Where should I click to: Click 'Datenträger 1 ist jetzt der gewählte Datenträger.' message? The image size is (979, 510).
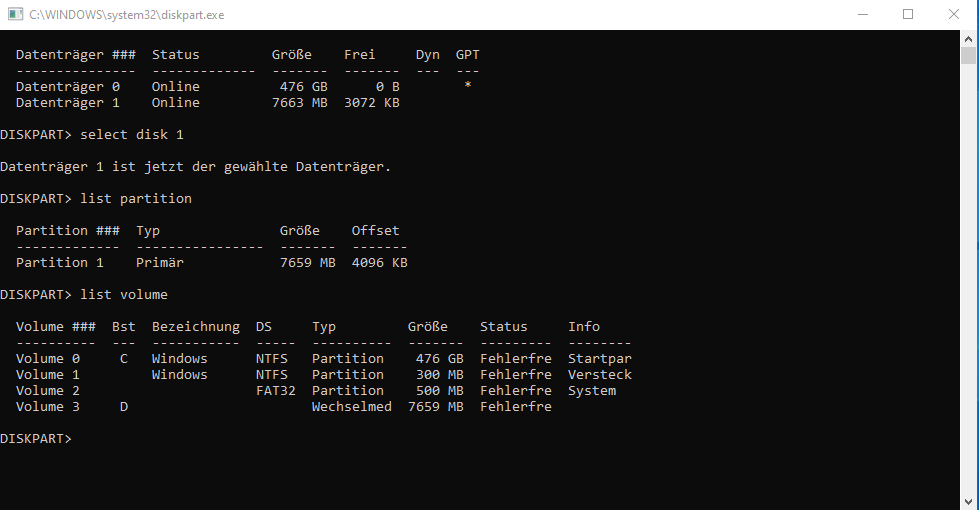point(195,167)
